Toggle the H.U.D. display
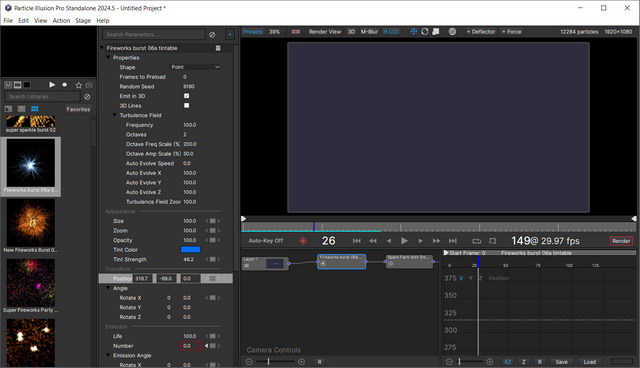The width and height of the screenshot is (640, 368). (391, 31)
